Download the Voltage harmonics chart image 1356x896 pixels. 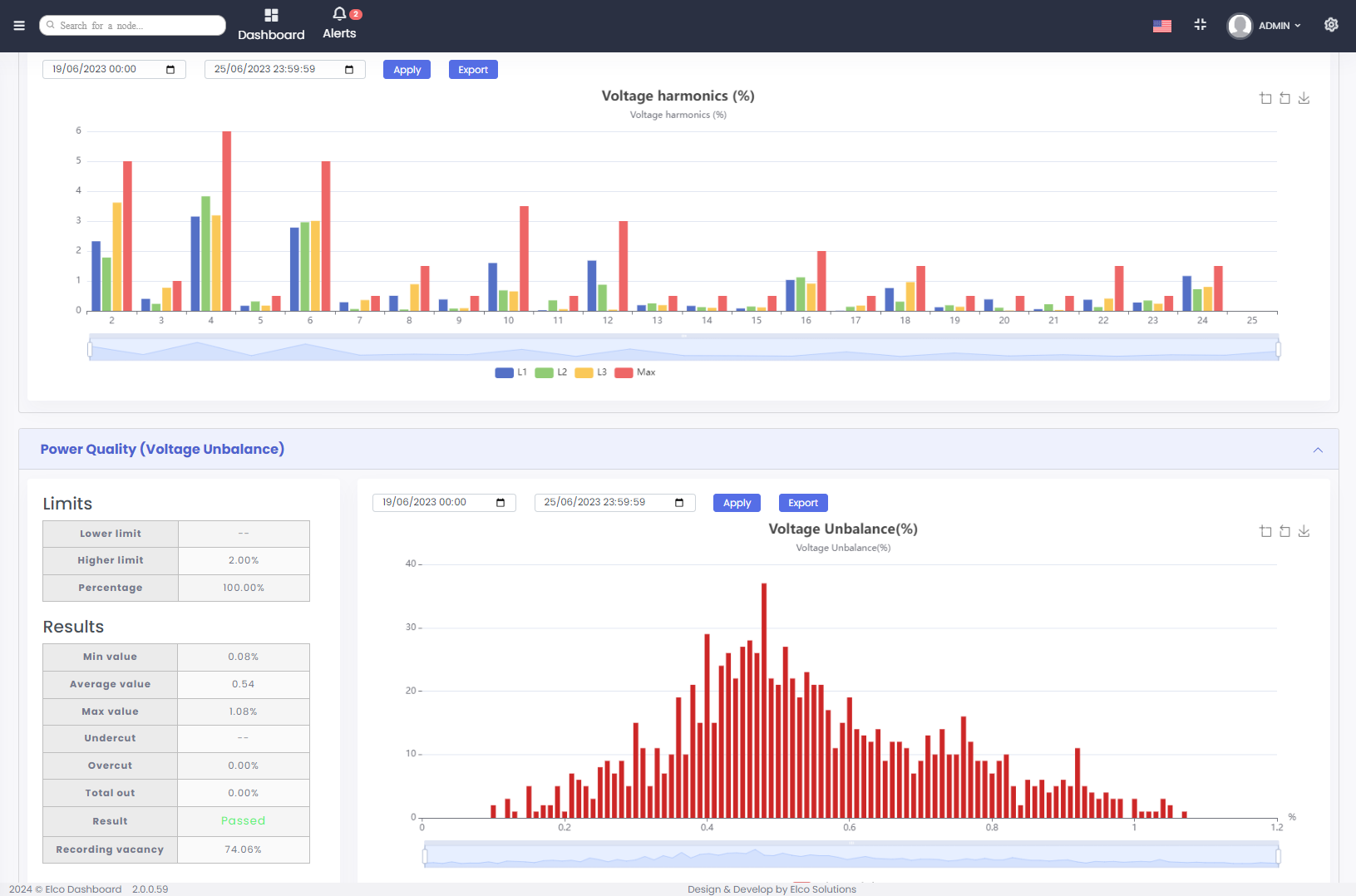(1304, 98)
